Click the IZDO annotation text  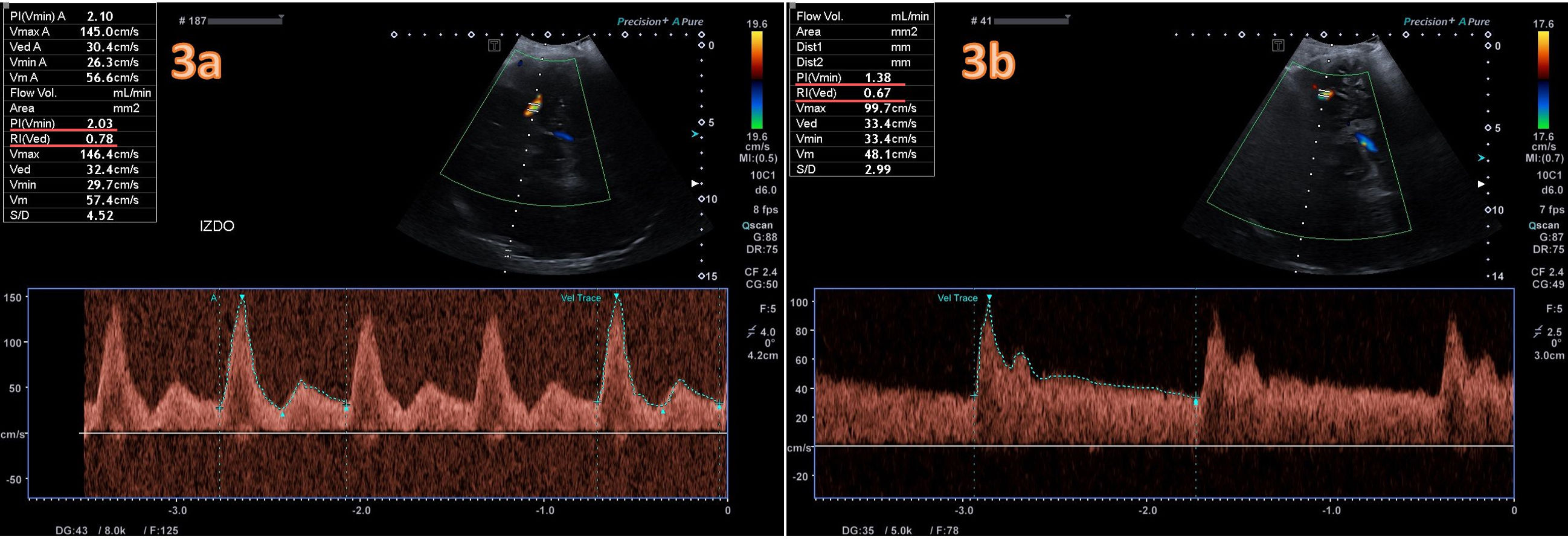click(217, 226)
